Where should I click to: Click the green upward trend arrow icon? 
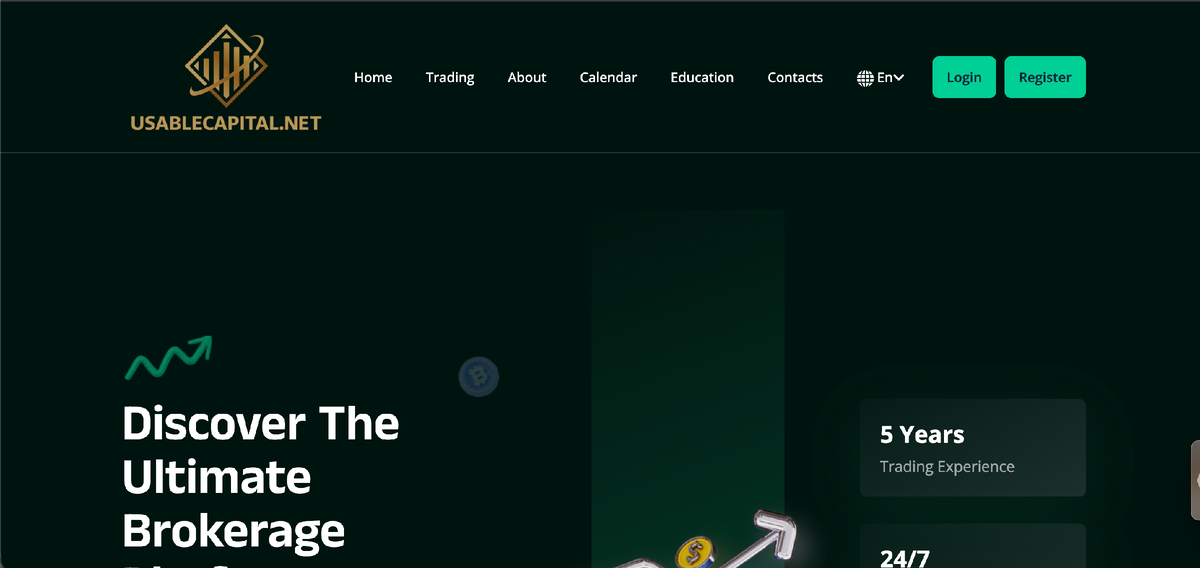[168, 358]
